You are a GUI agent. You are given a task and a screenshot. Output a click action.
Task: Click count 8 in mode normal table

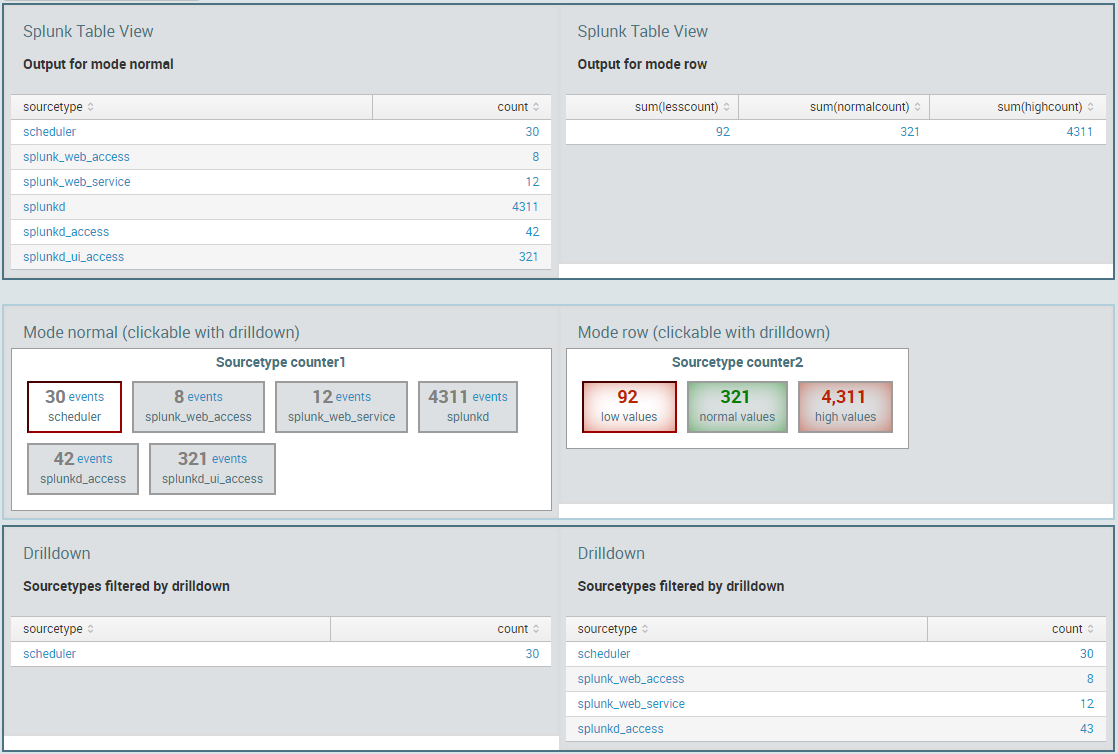click(x=535, y=157)
